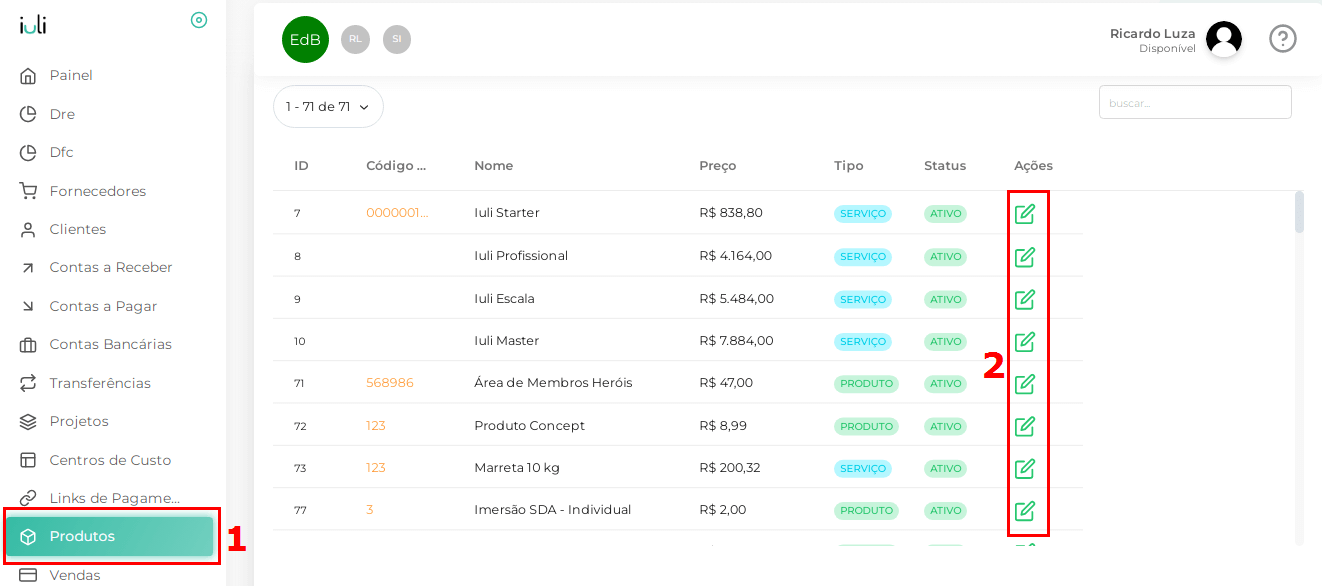Edit the Produto Concept item
1322x586 pixels.
1025,426
